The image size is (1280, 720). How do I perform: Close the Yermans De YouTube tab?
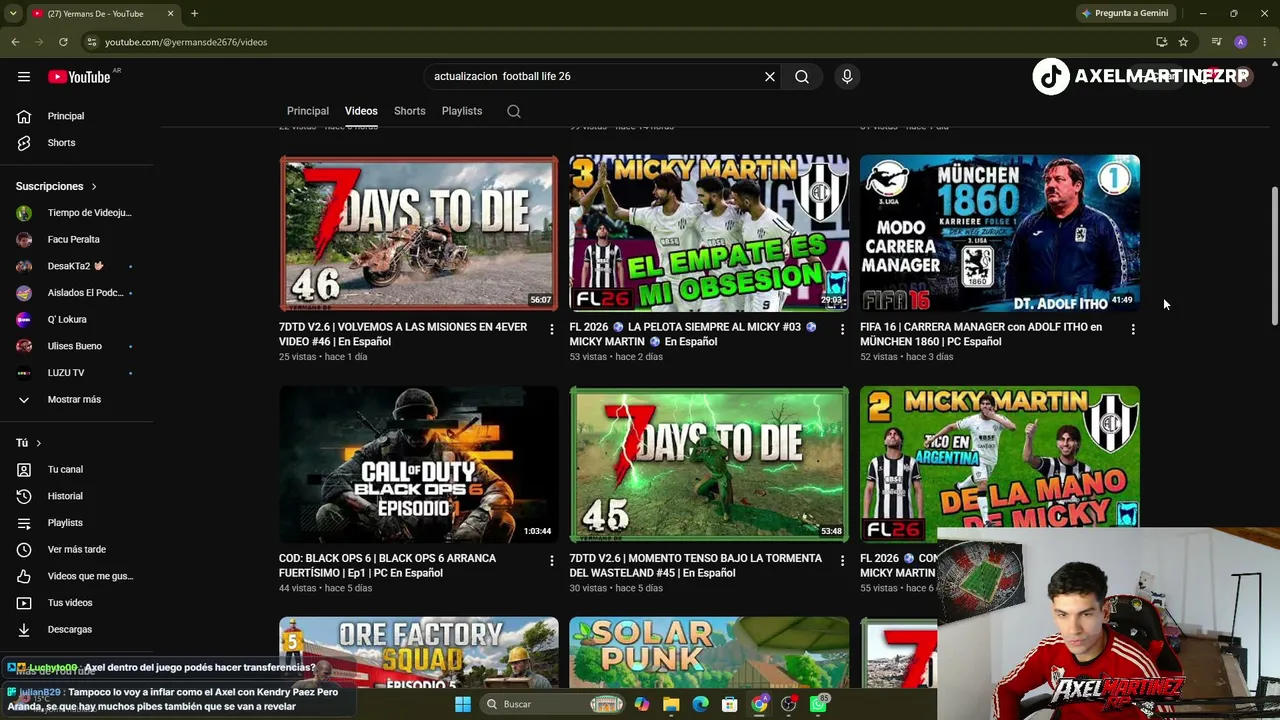[170, 13]
